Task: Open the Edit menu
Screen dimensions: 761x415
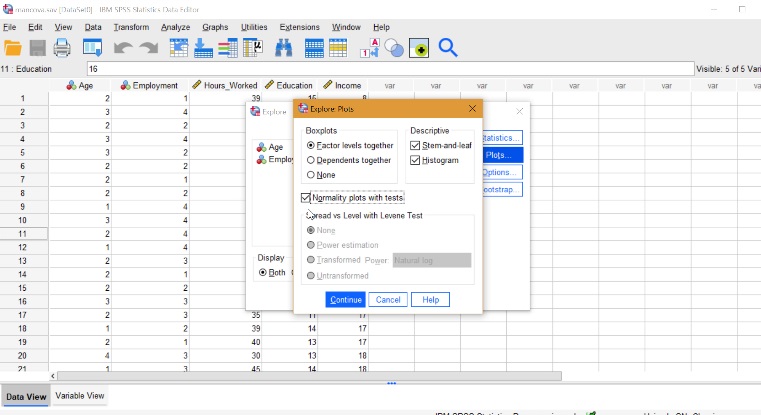Action: [35, 27]
